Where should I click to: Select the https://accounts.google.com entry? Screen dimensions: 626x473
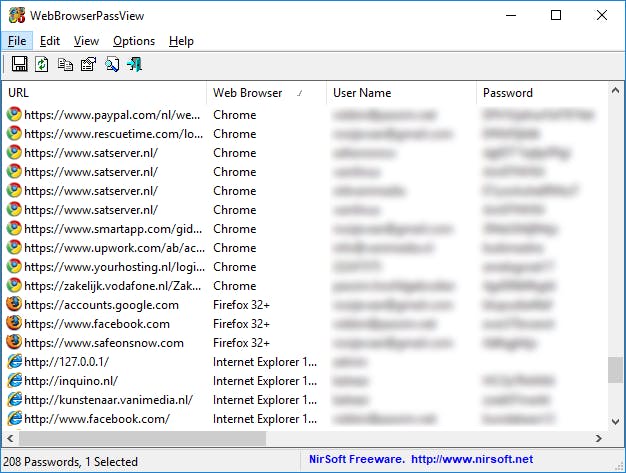coord(306,305)
